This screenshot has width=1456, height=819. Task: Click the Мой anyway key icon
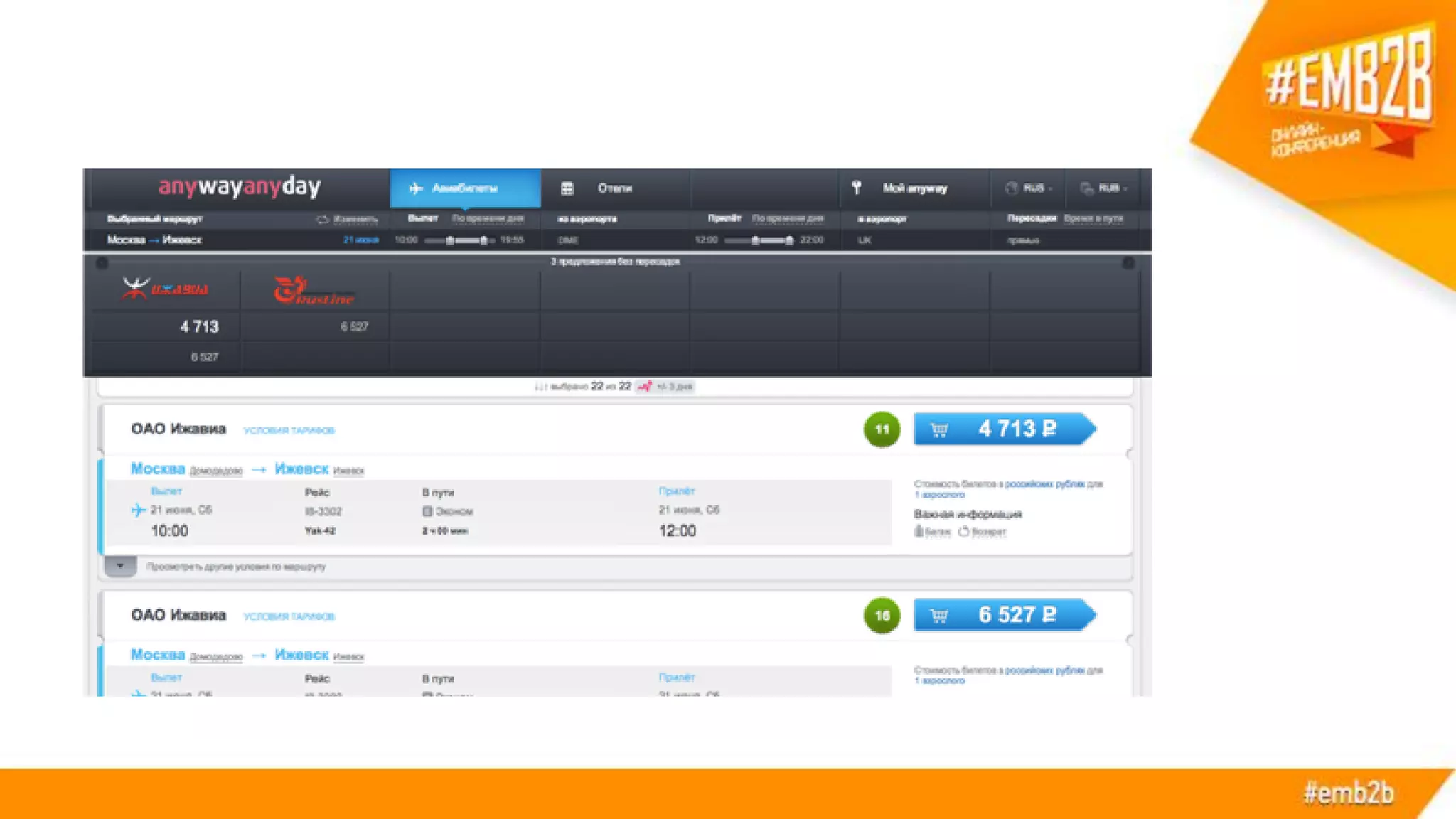tap(857, 188)
